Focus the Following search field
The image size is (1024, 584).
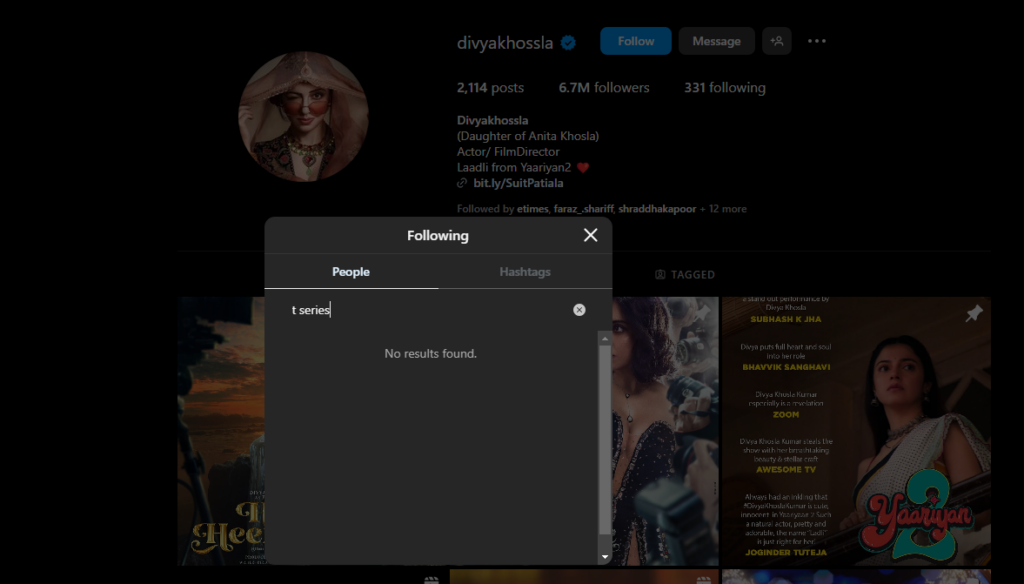tap(425, 310)
